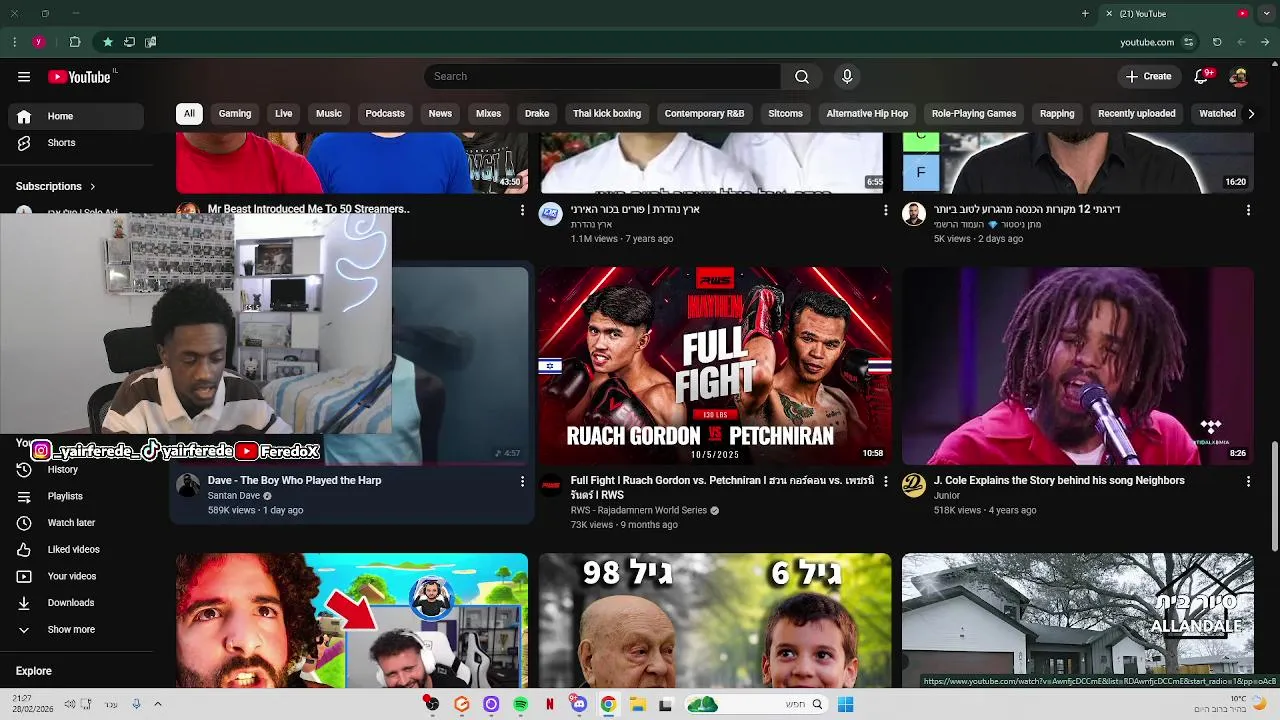Click the page vertical scrollbar
Image resolution: width=1280 pixels, height=720 pixels.
click(x=1274, y=495)
